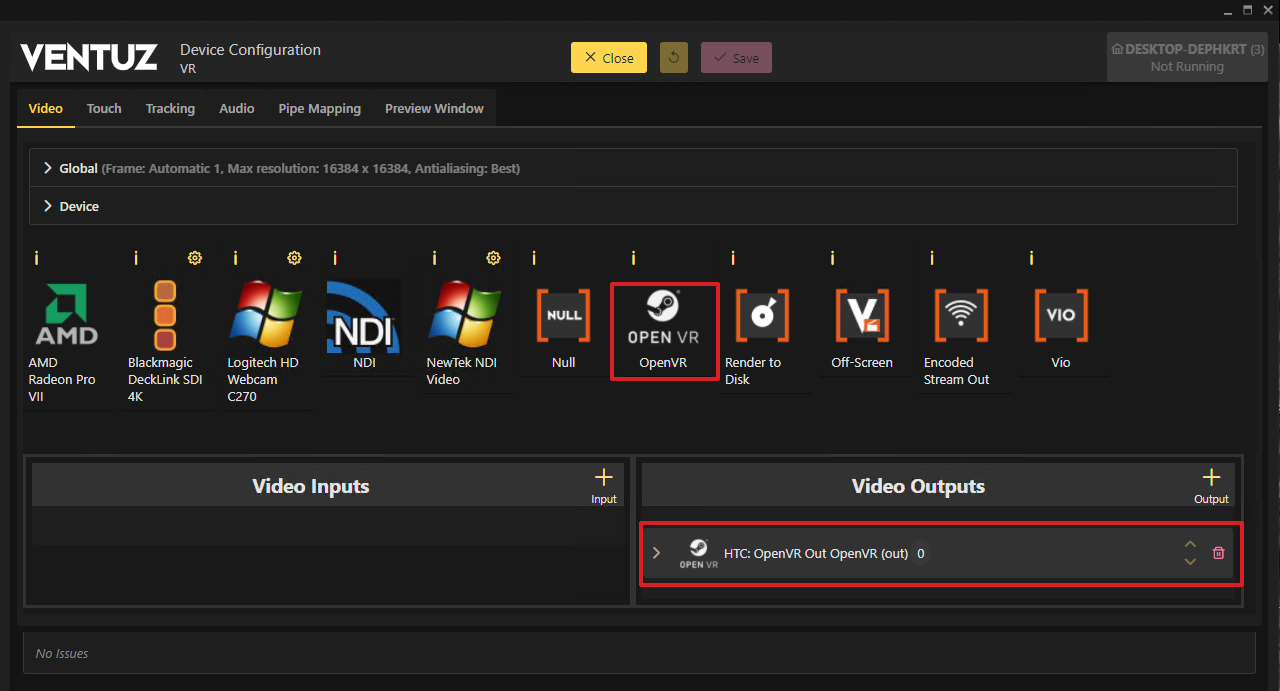Open settings gear for Blackmagic DeckLink

pyautogui.click(x=195, y=258)
